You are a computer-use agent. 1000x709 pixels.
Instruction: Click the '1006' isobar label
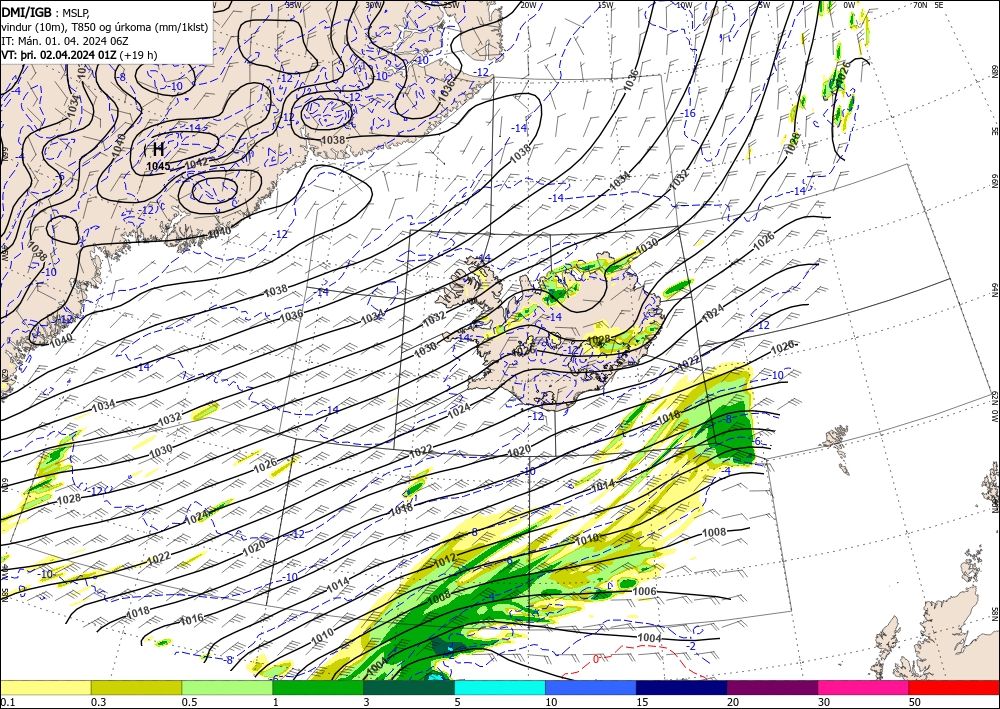(x=645, y=591)
